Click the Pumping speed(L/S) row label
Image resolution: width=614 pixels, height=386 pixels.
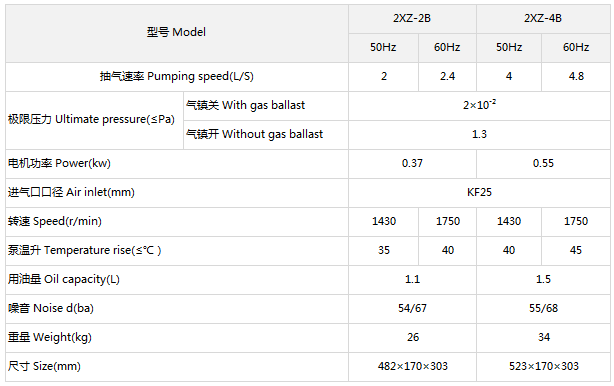(177, 77)
